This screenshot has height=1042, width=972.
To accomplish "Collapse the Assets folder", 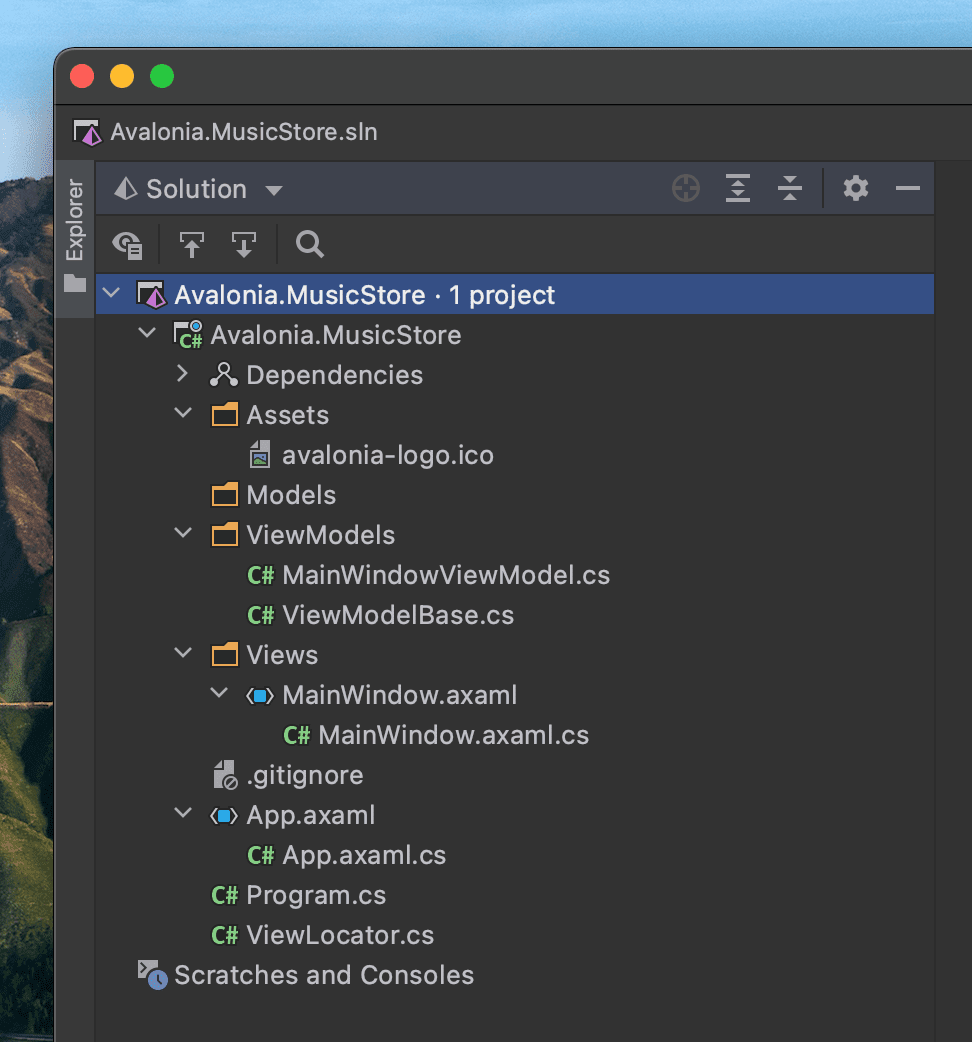I will pyautogui.click(x=183, y=414).
